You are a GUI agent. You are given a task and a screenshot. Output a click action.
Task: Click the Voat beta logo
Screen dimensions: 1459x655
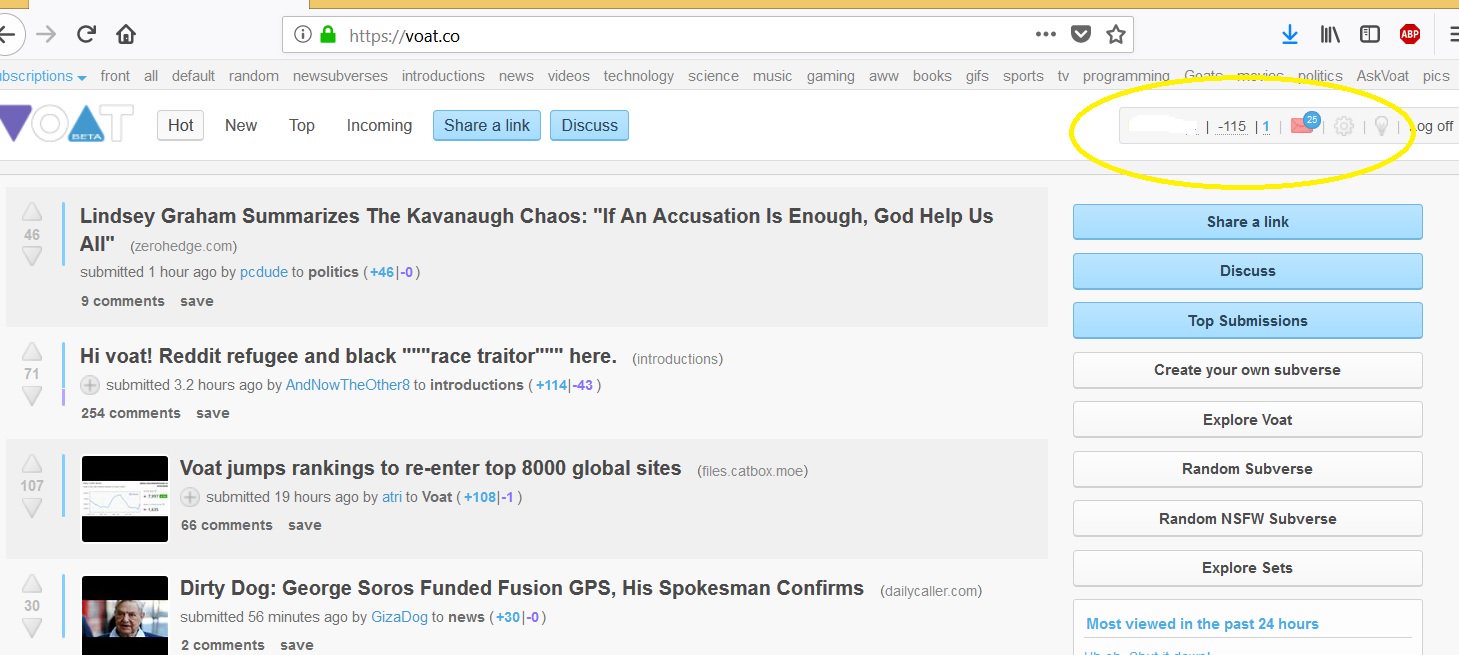point(66,125)
